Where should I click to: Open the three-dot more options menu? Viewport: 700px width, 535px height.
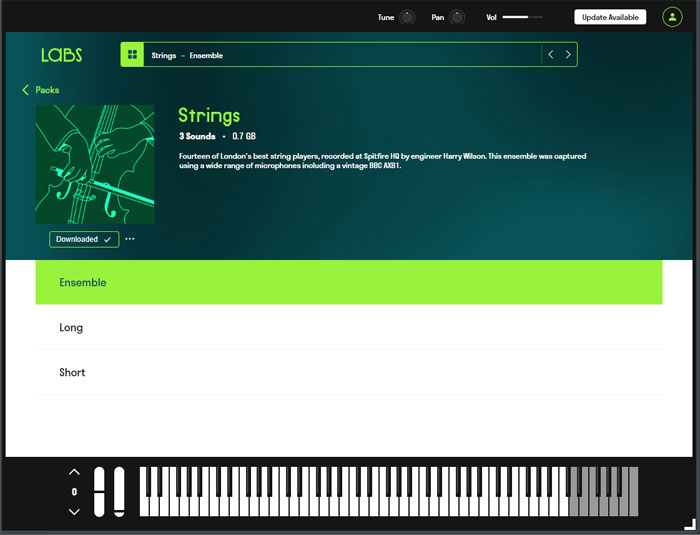point(130,239)
